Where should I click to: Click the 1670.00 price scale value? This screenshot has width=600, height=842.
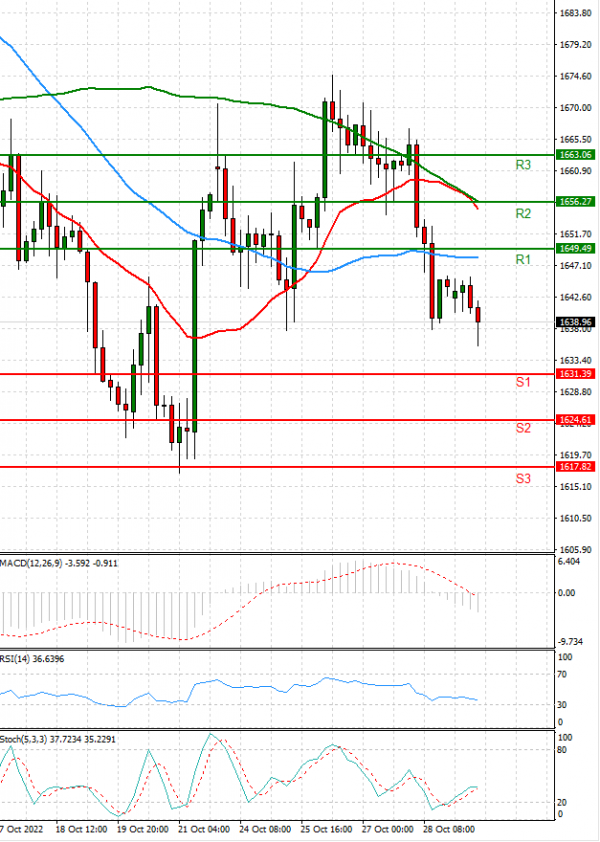point(576,108)
